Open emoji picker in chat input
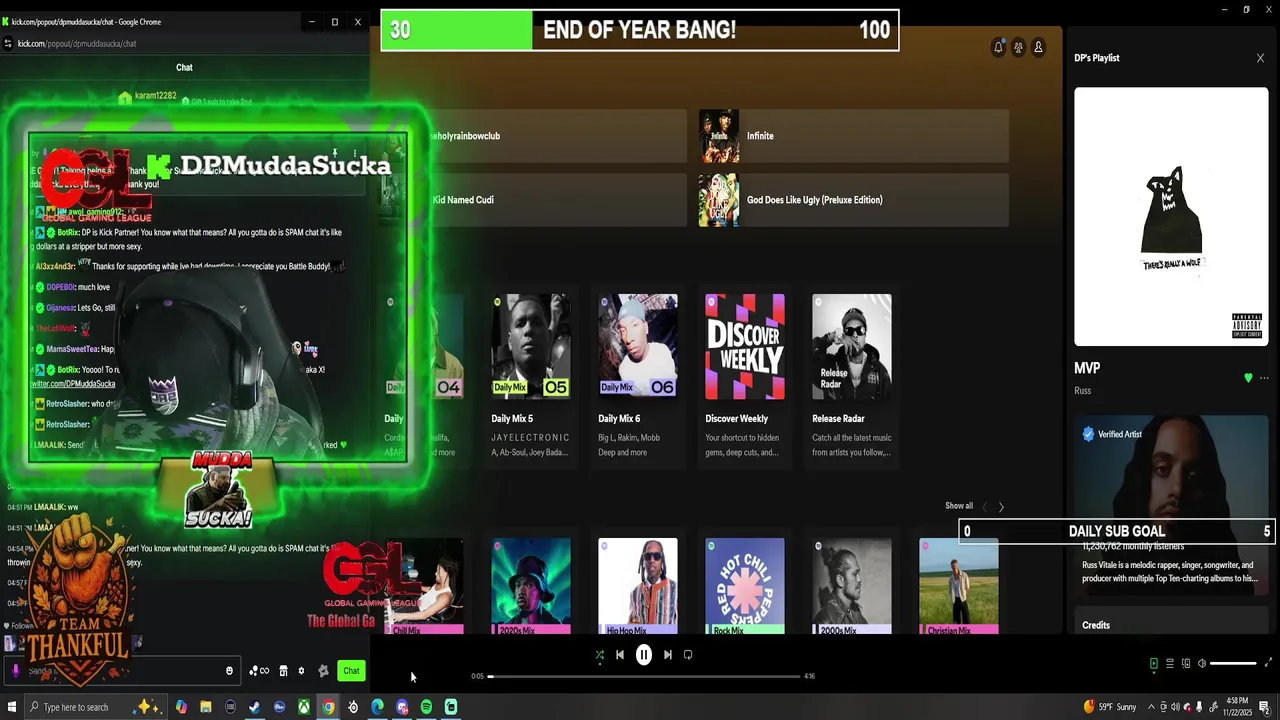The image size is (1280, 720). (x=229, y=671)
